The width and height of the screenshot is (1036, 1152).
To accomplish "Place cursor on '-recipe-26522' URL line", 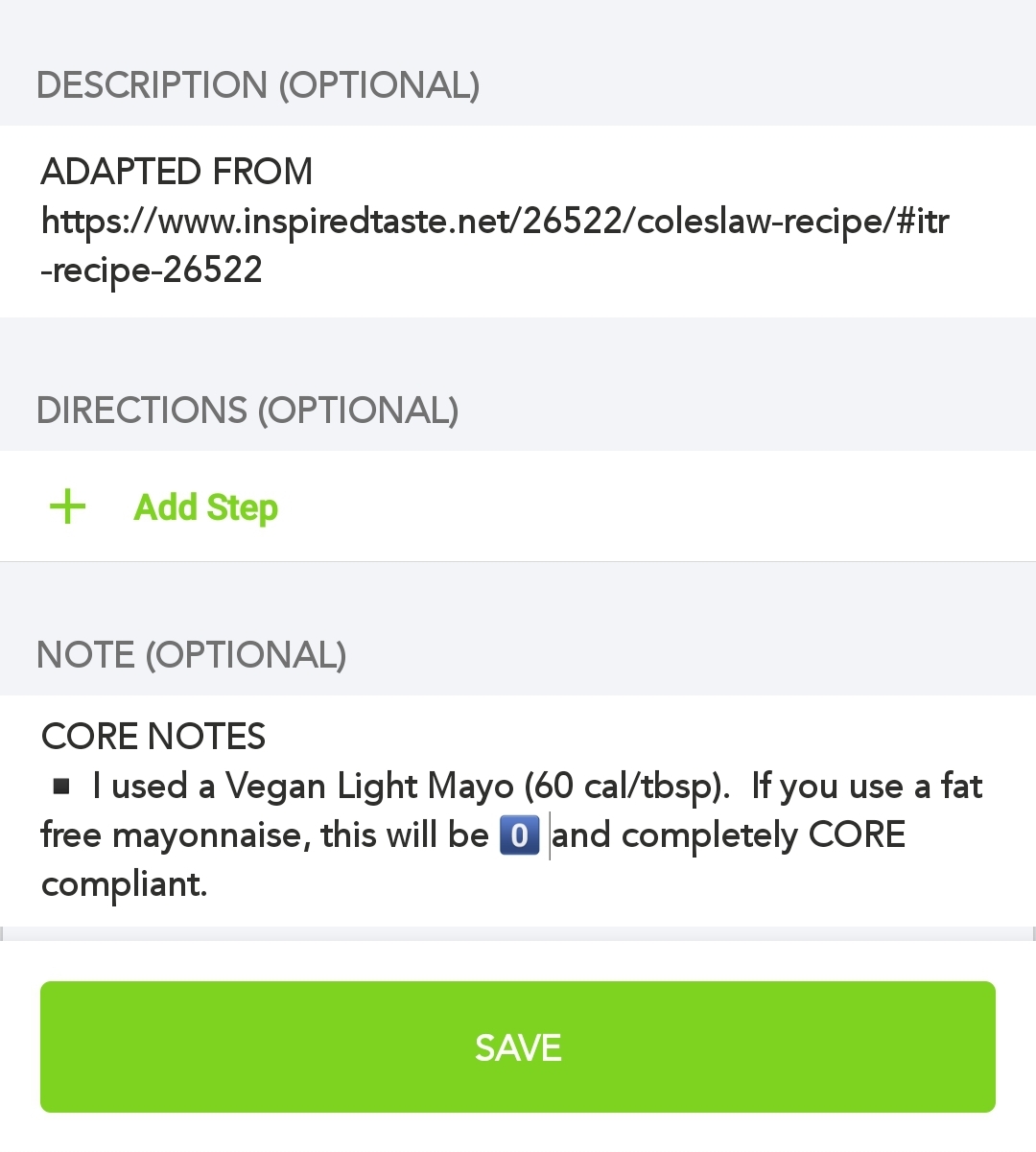I will (152, 270).
